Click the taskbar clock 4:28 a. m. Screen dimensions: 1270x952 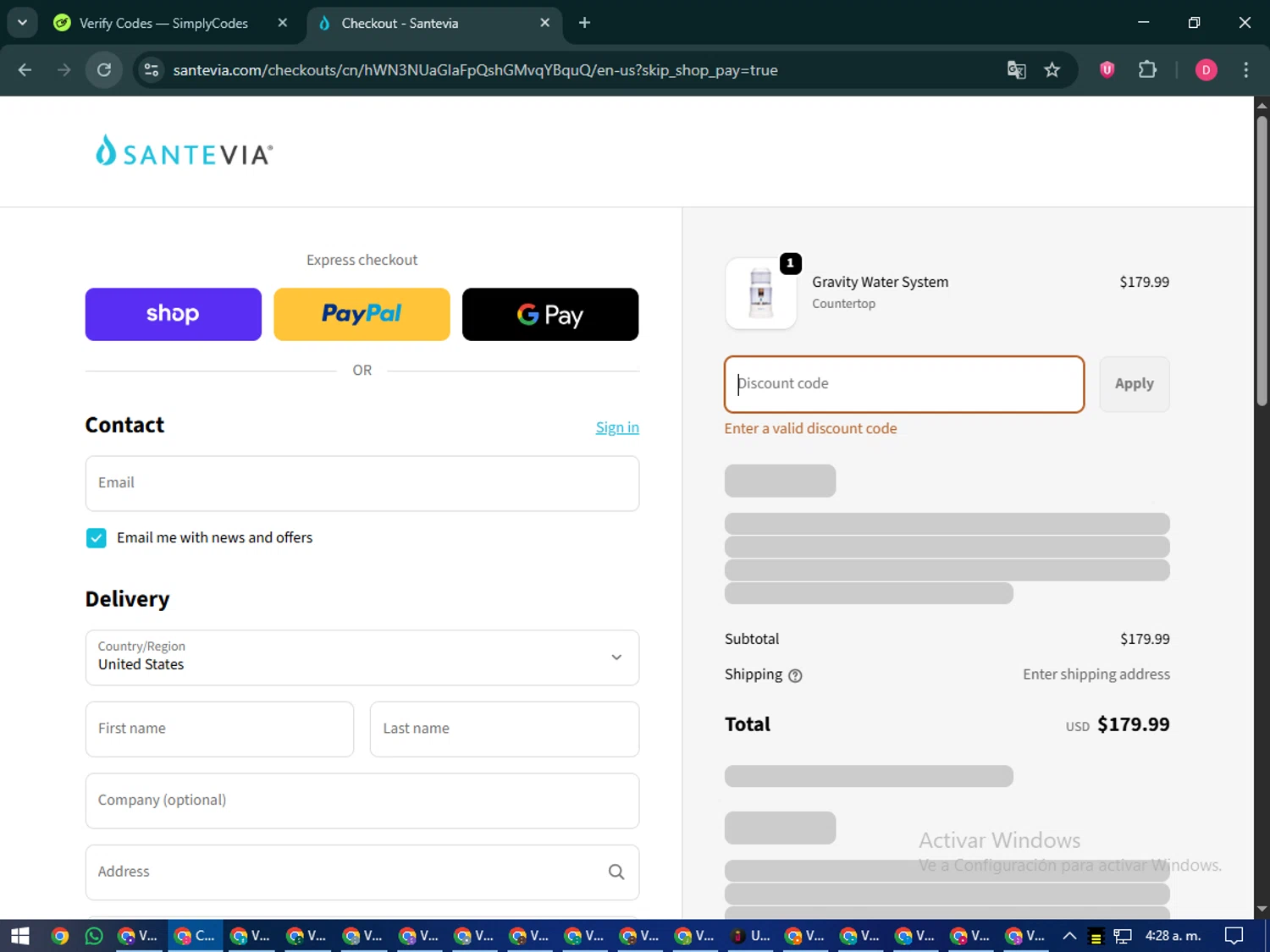coord(1173,936)
